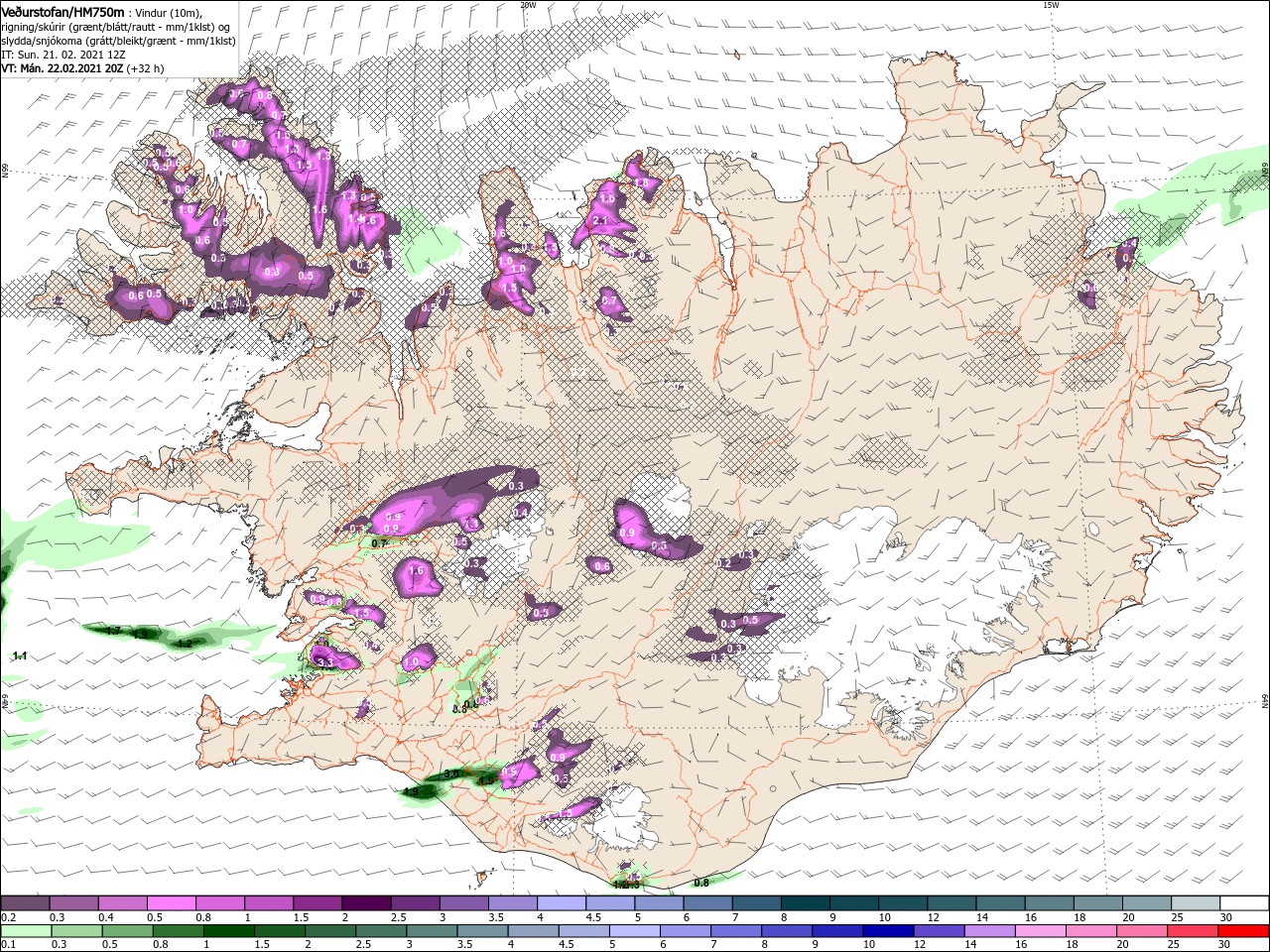Pick upper scale lavender swatch between 4 and 4.5
This screenshot has width=1270, height=952.
(x=561, y=903)
